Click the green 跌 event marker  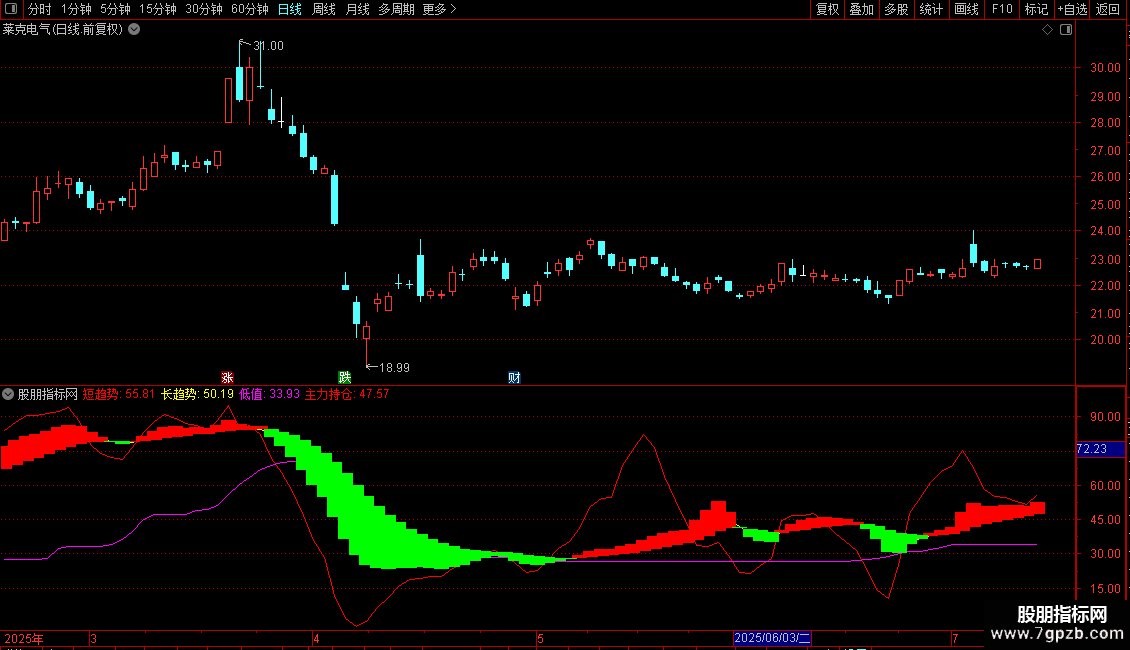[344, 378]
